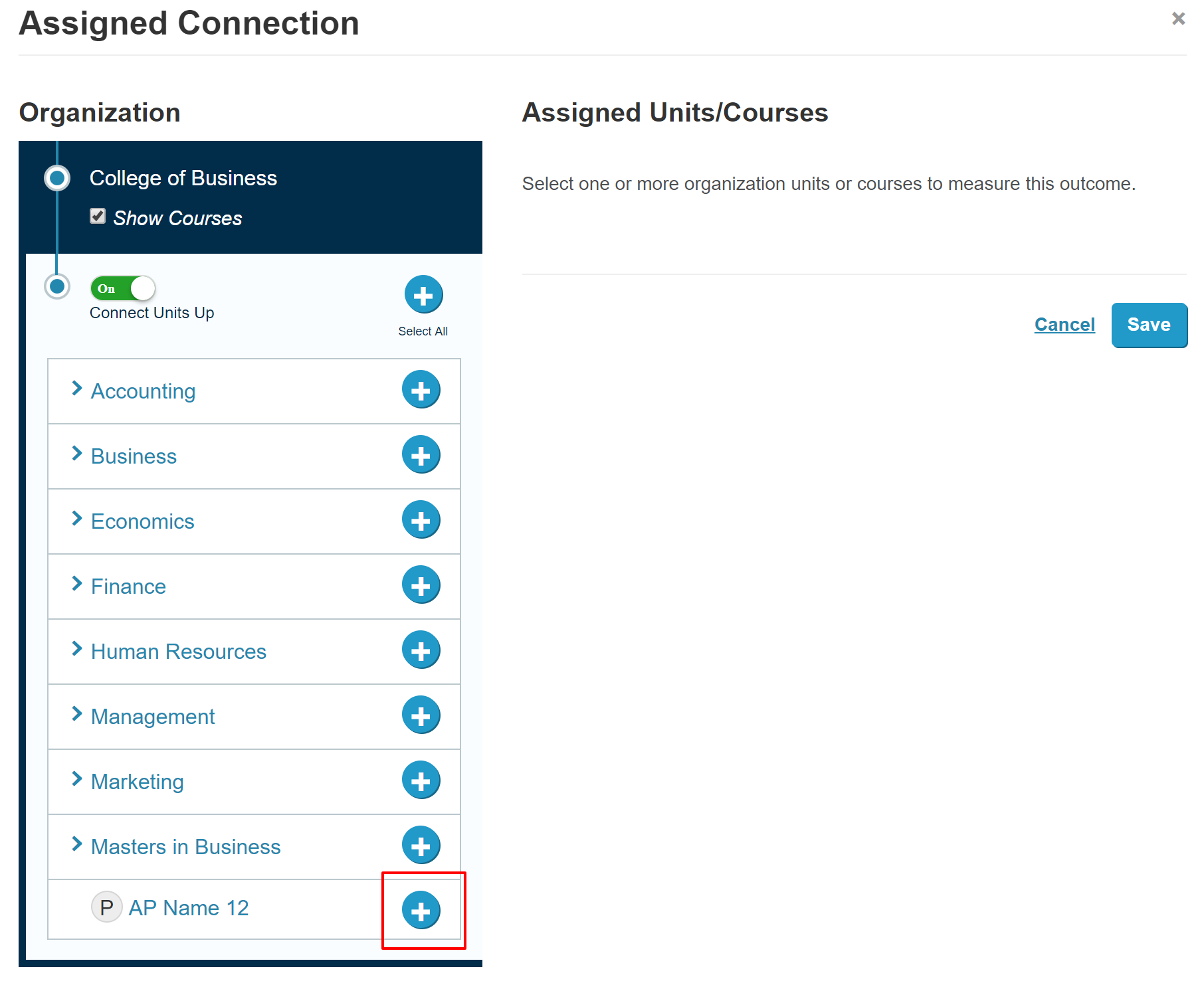Expand the Masters in Business chevron
Image resolution: width=1204 pixels, height=991 pixels.
tap(77, 844)
